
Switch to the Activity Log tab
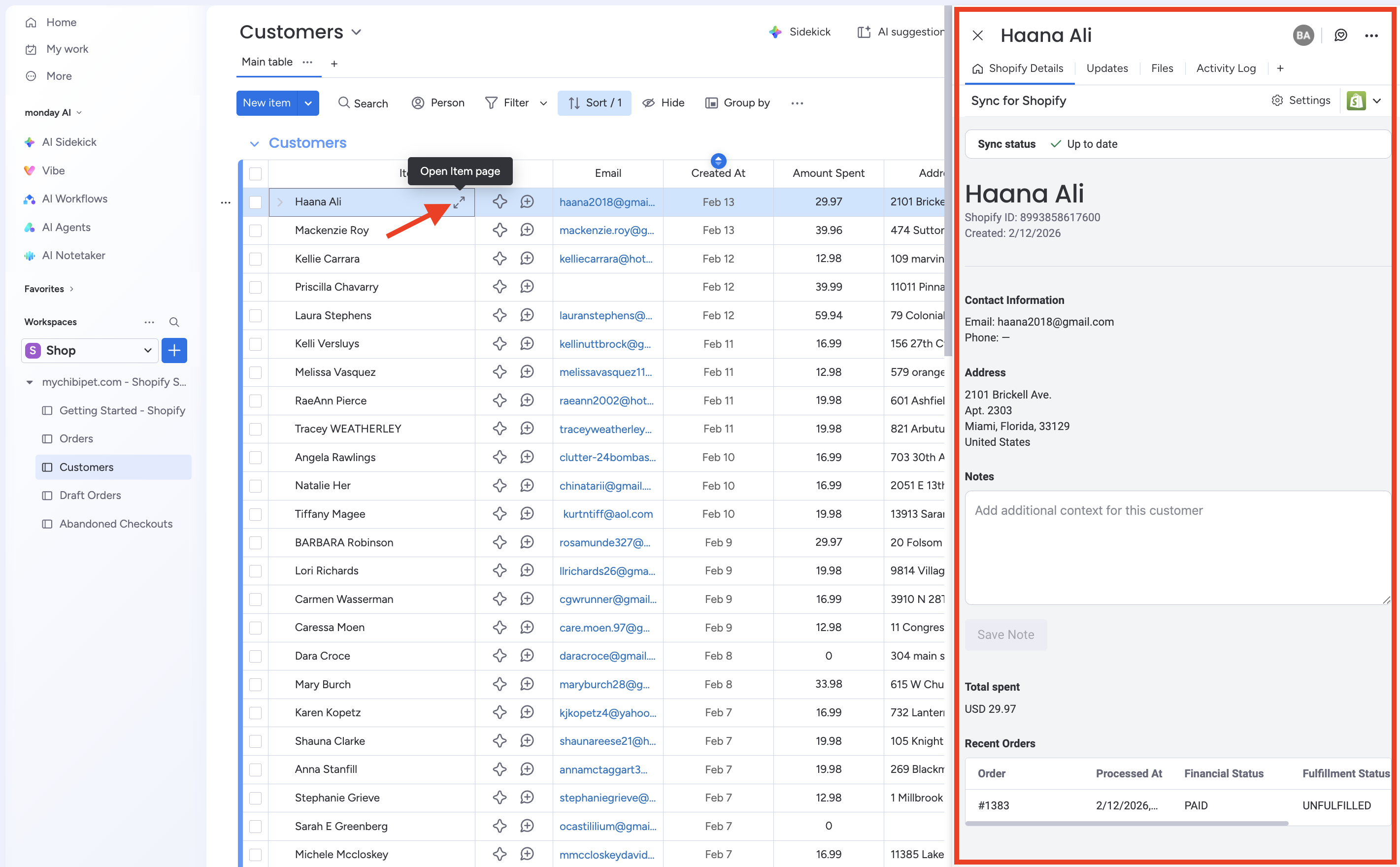(1226, 68)
